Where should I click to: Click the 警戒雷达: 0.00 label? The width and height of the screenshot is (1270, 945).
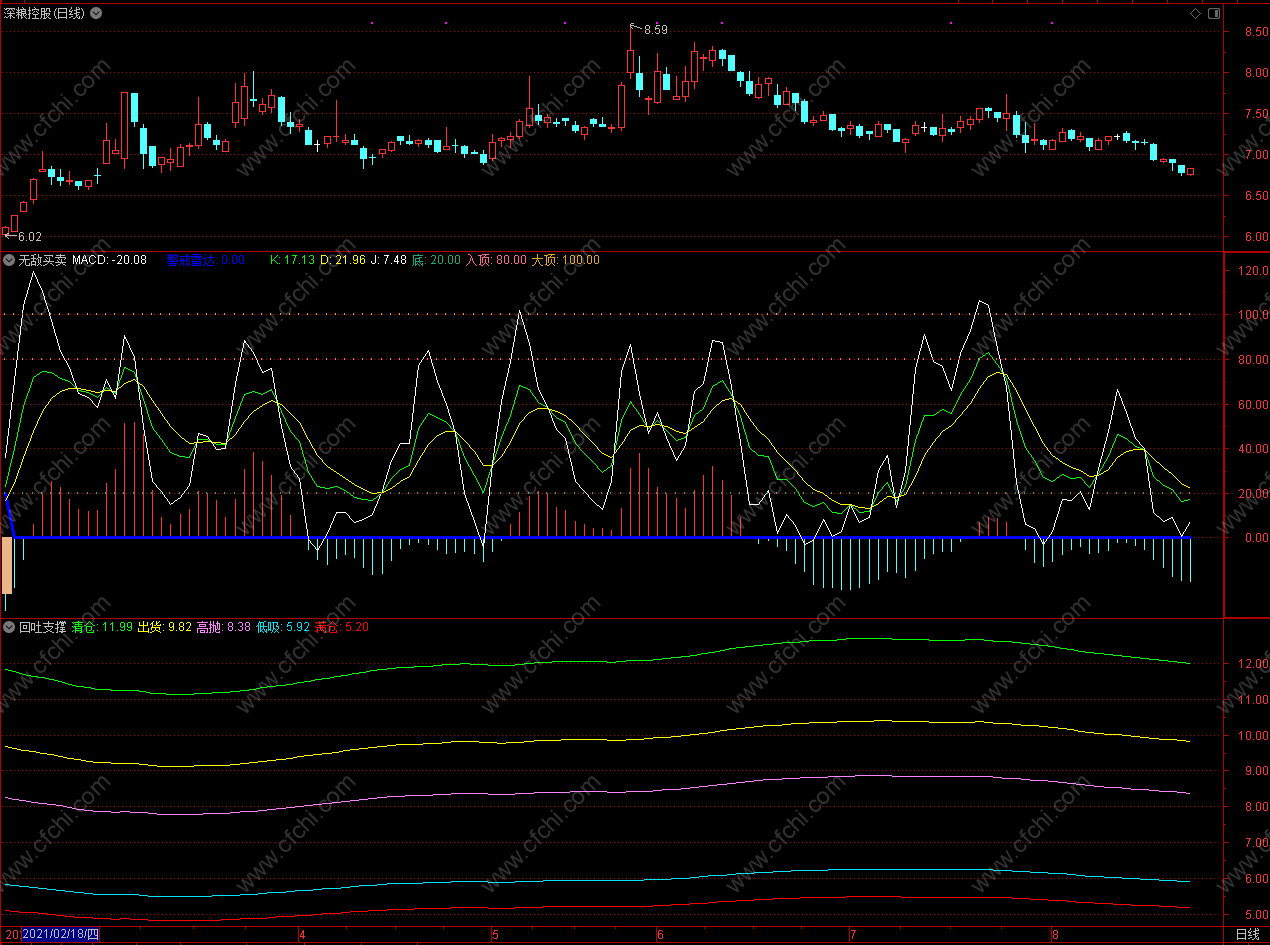205,260
